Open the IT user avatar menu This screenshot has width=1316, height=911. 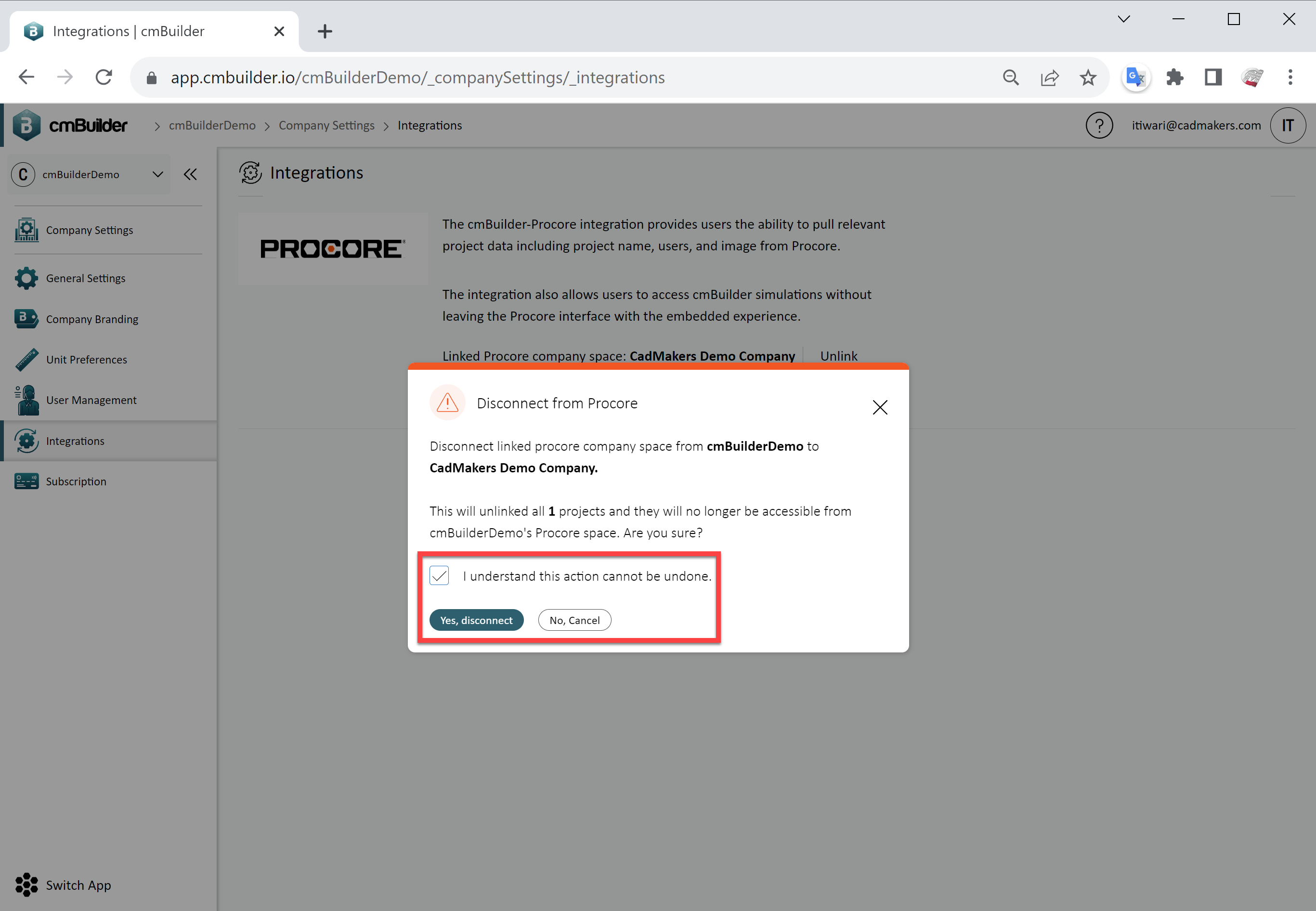click(x=1288, y=125)
